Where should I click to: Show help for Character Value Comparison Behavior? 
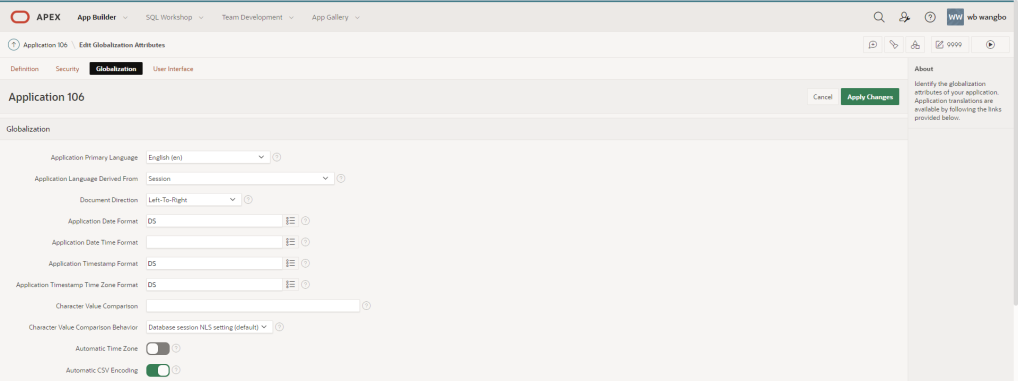tap(280, 327)
